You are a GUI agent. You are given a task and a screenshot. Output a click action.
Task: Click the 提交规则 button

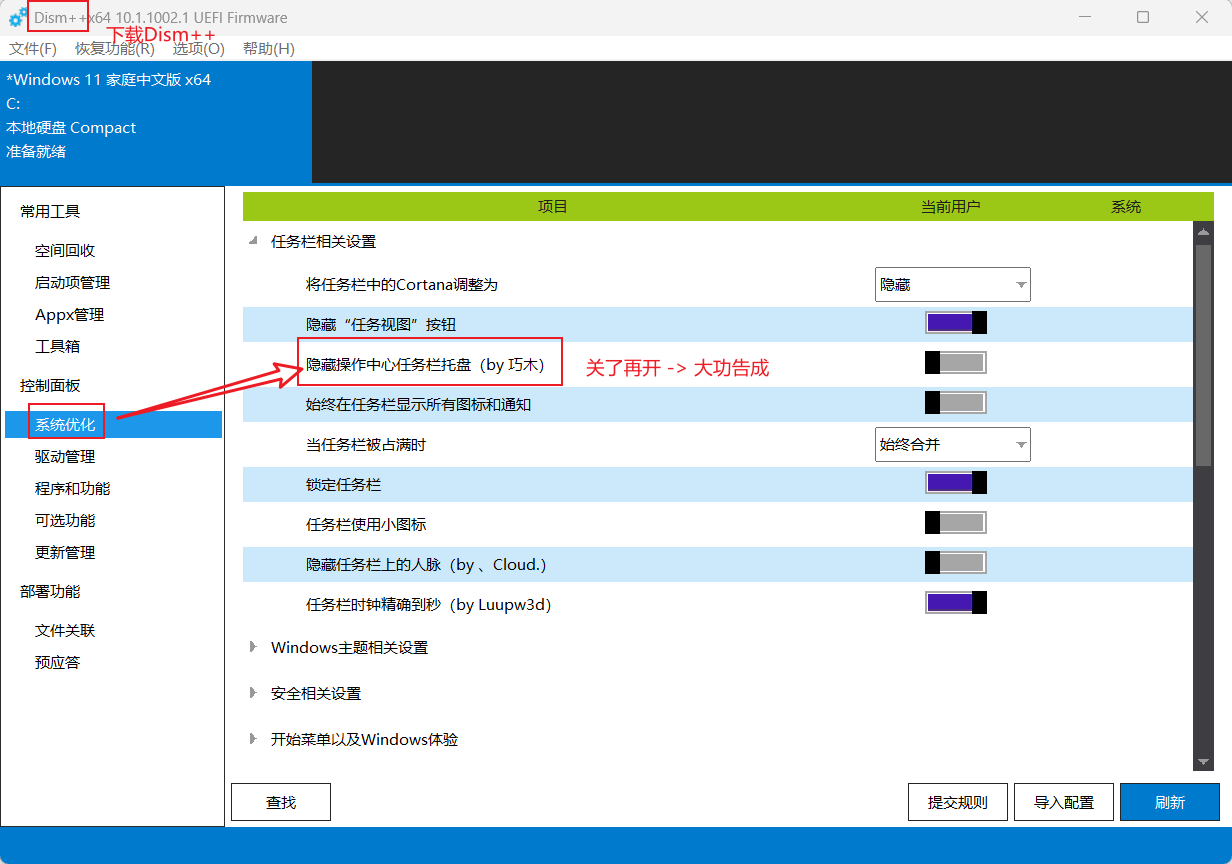(x=958, y=802)
